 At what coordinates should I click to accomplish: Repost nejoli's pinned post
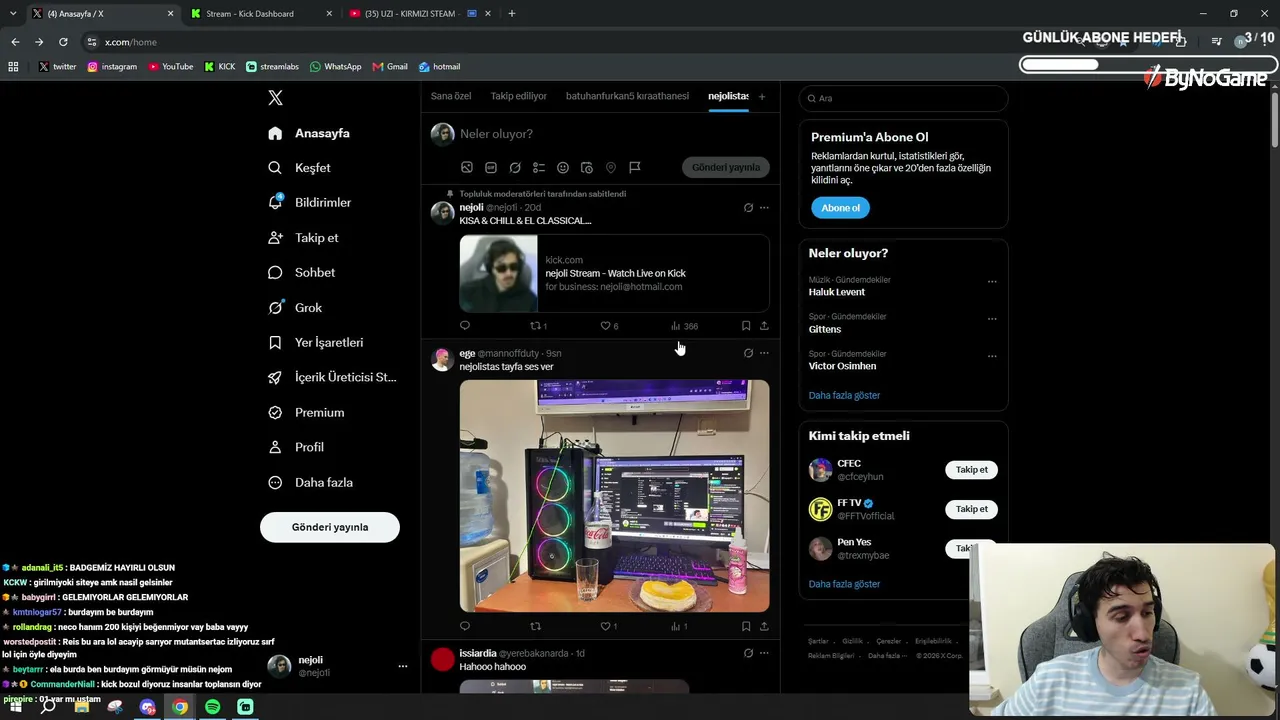538,326
